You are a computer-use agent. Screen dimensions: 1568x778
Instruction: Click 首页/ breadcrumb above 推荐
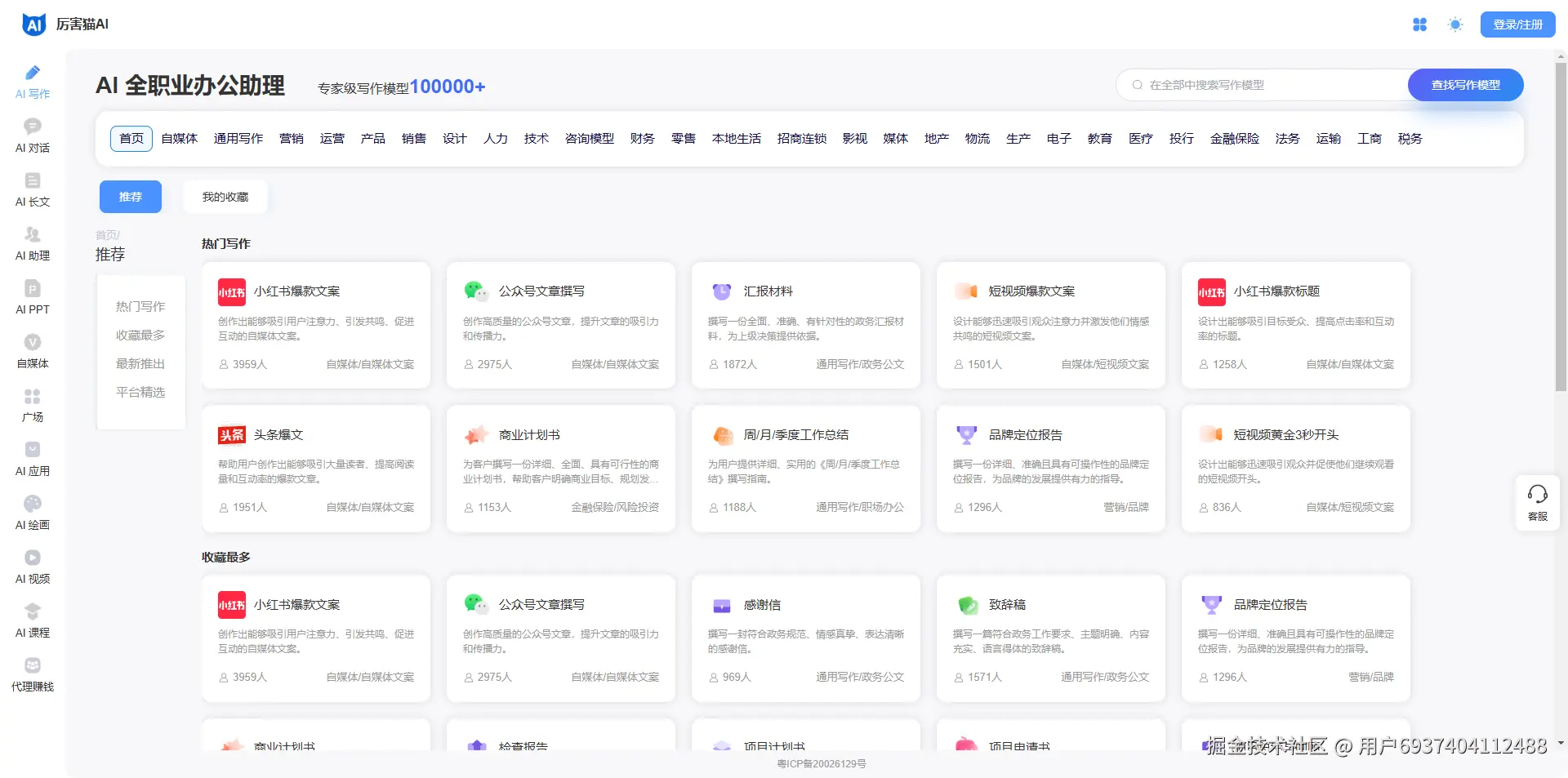108,235
